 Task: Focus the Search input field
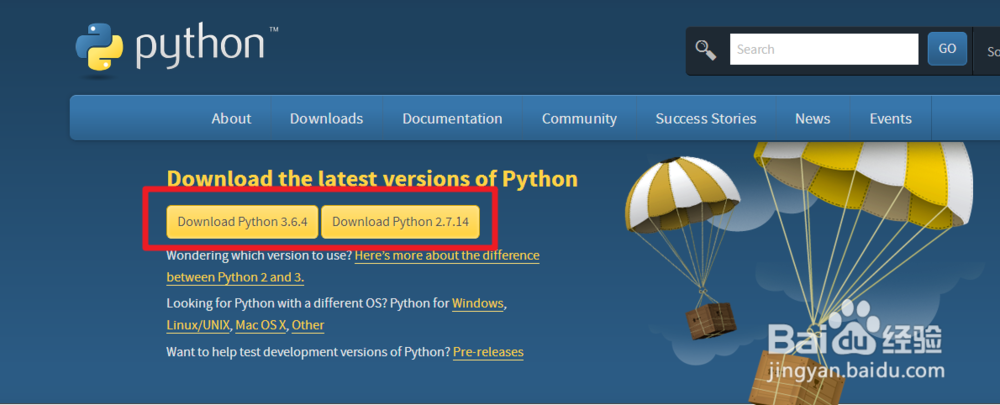pos(824,49)
